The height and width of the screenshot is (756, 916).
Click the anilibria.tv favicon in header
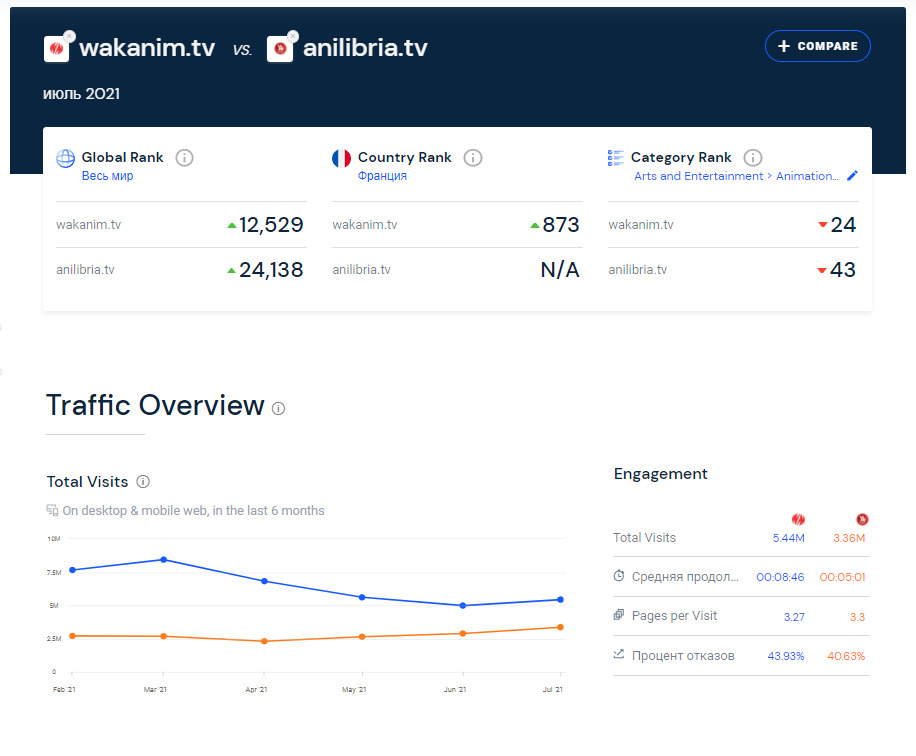pyautogui.click(x=280, y=49)
